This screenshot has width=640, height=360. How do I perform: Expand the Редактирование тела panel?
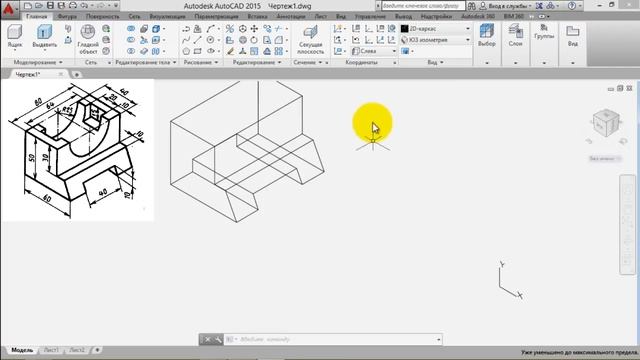point(146,62)
